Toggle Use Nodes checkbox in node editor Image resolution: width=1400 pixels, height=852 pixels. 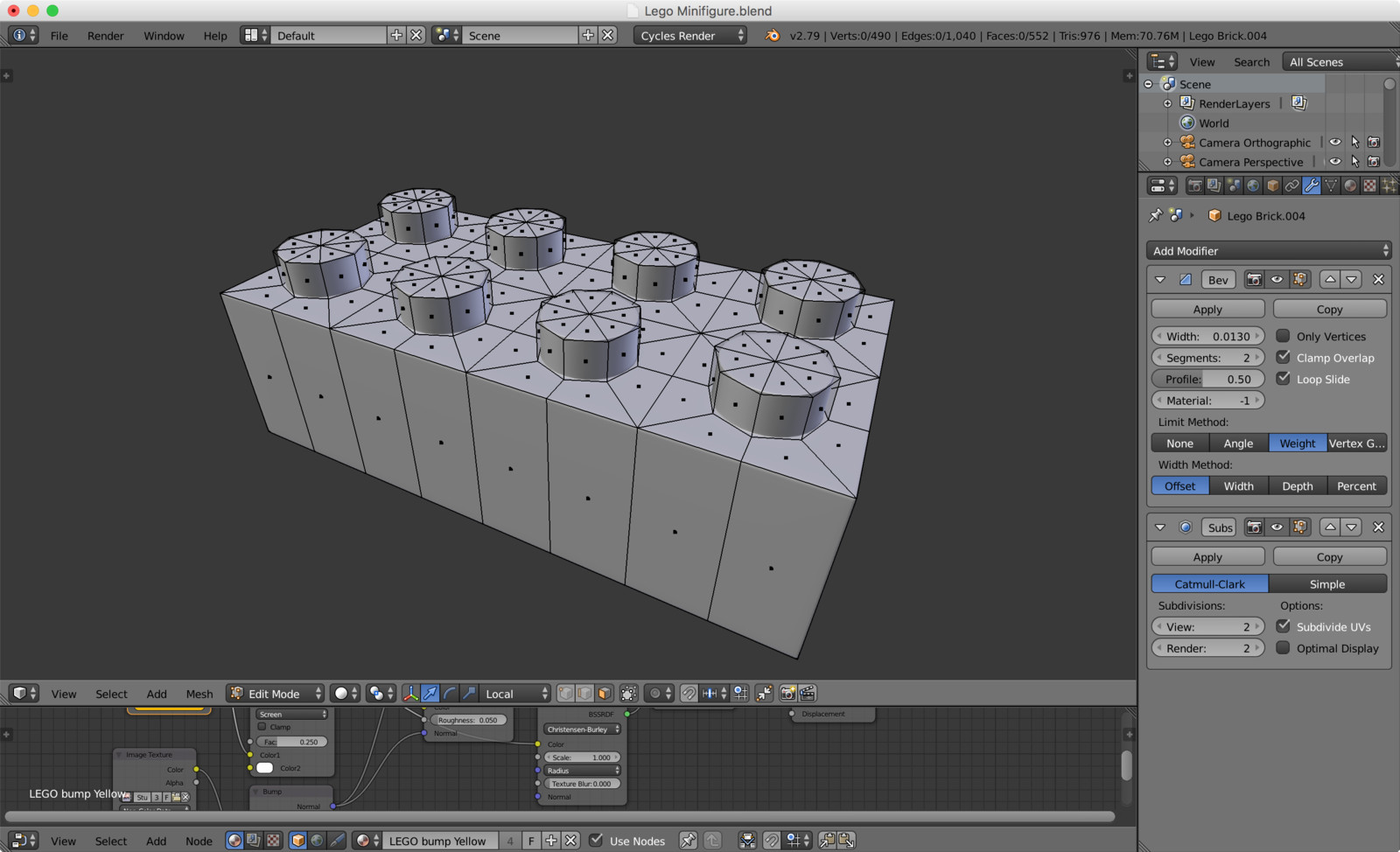[596, 841]
